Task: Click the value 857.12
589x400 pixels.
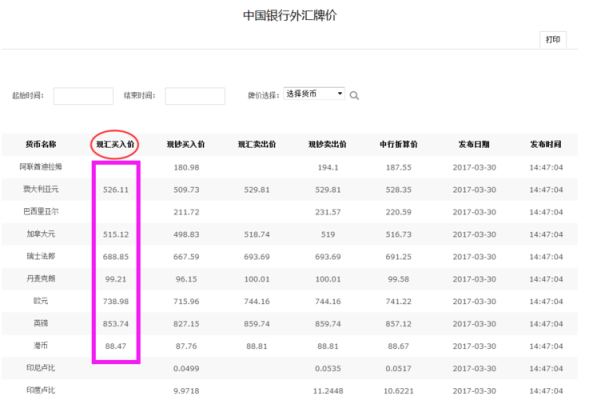Action: pyautogui.click(x=399, y=324)
